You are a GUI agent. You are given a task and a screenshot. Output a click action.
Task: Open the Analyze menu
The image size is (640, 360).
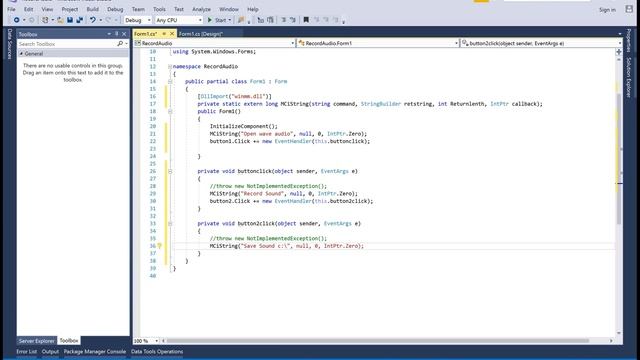(x=202, y=9)
